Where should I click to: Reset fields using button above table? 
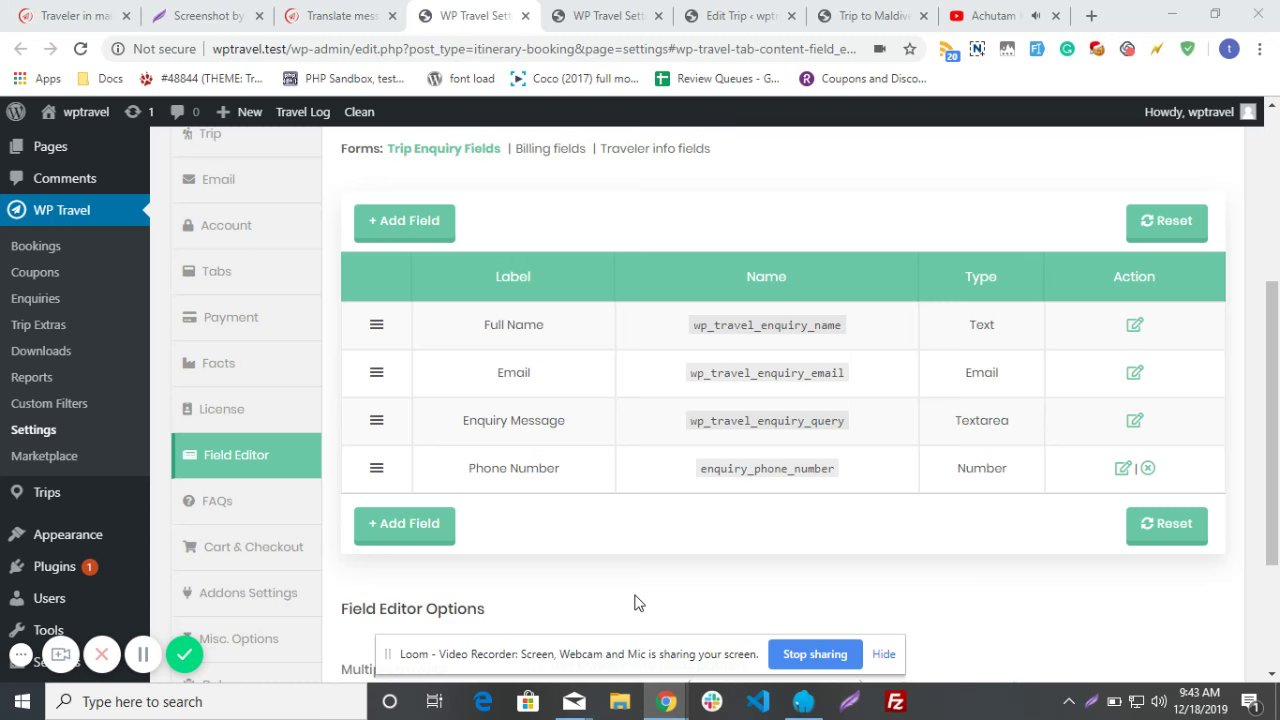(x=1166, y=222)
